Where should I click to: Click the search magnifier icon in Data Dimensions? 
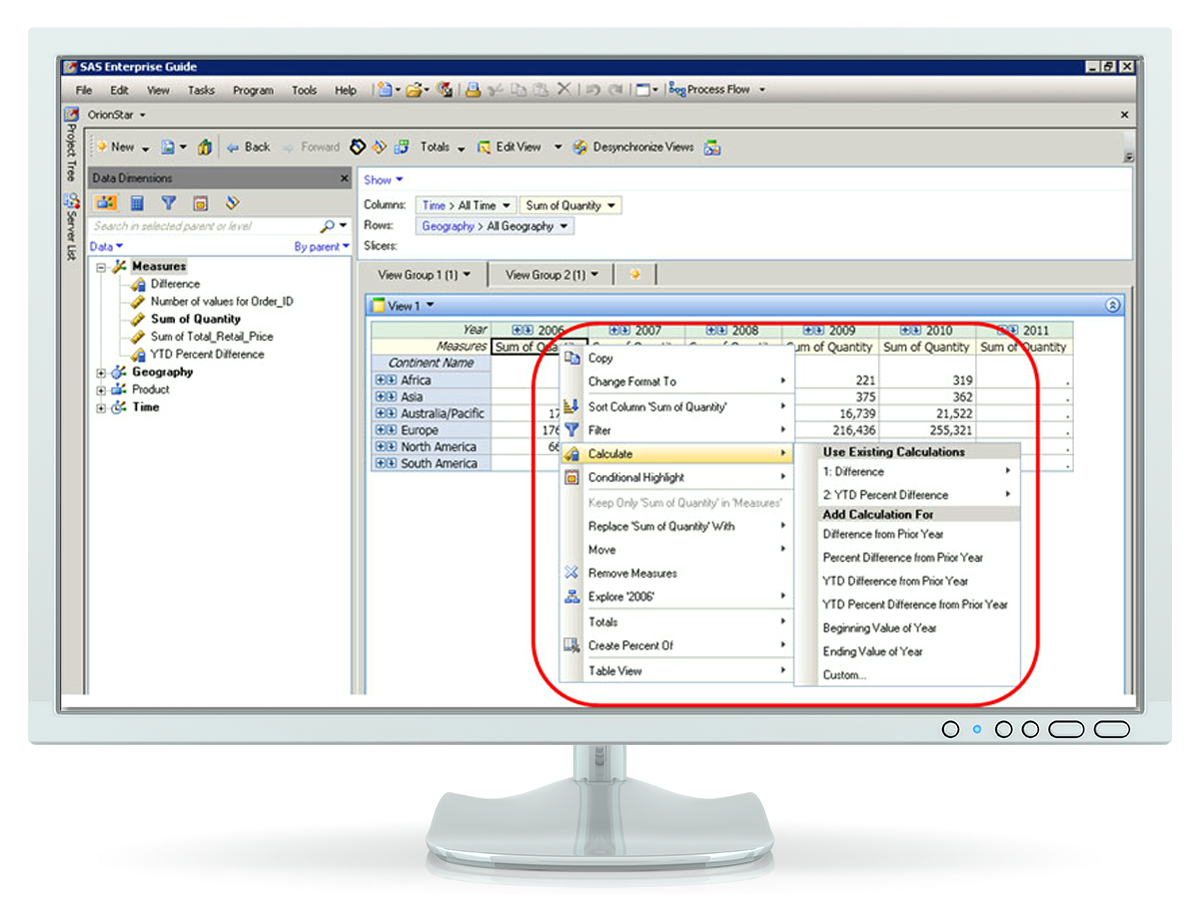327,226
